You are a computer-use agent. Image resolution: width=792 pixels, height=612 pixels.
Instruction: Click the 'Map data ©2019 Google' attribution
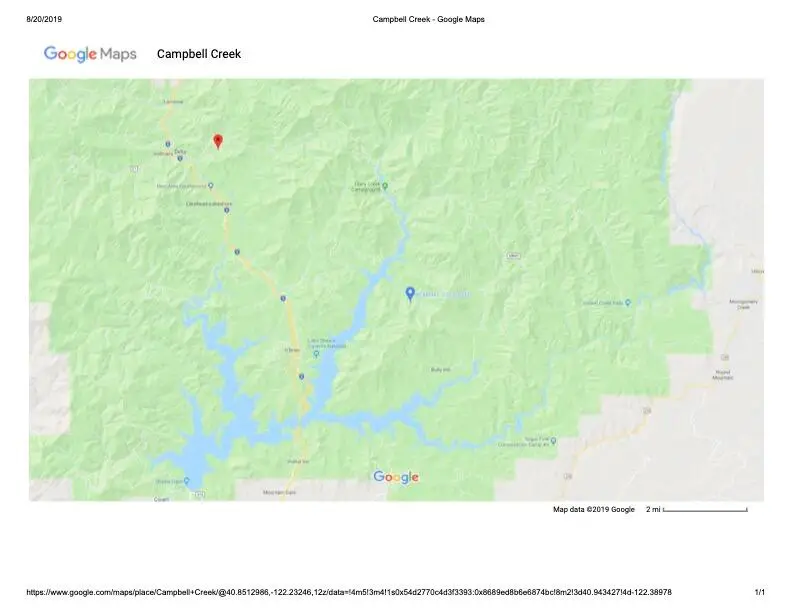[x=593, y=509]
